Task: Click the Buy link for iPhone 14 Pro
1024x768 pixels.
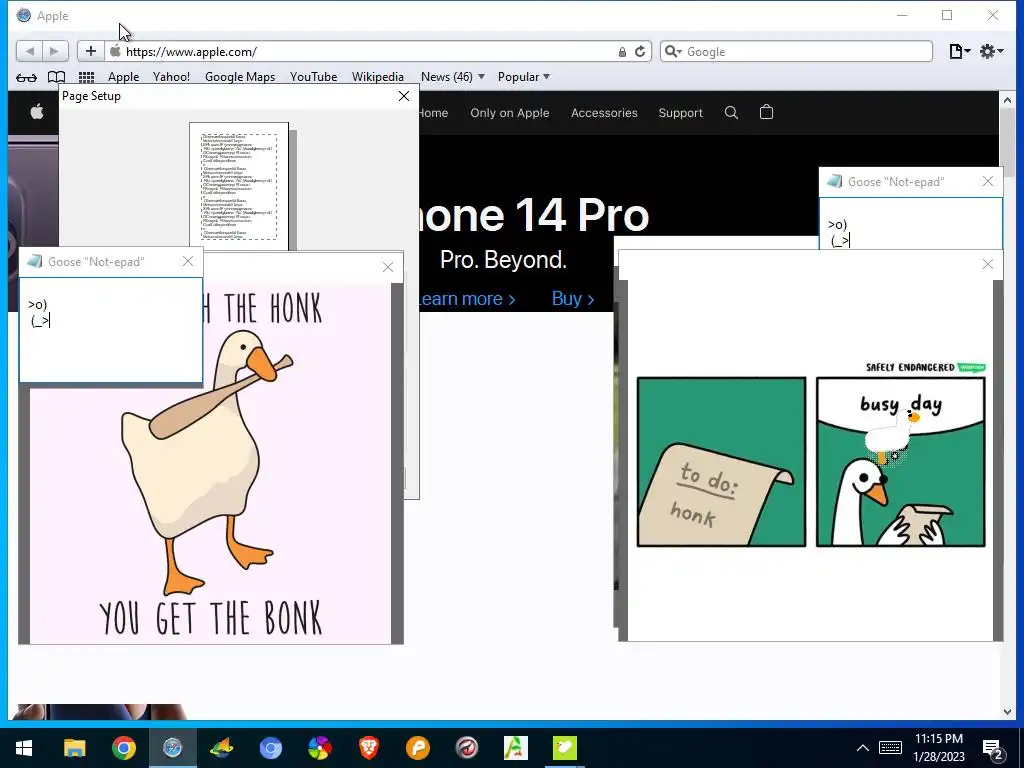Action: 573,298
